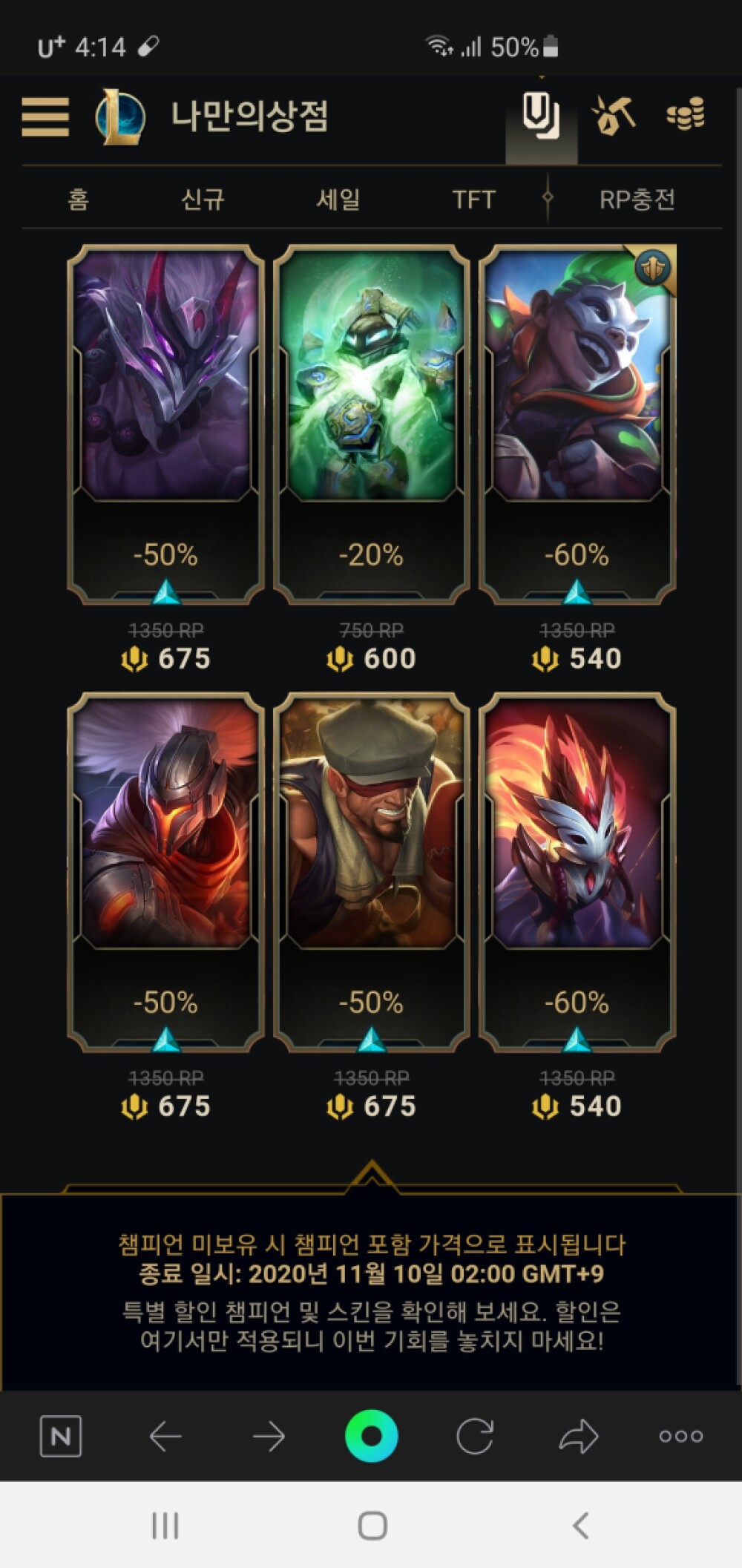The image size is (742, 1568).
Task: Open the three-dot more options menu
Action: click(x=680, y=1437)
